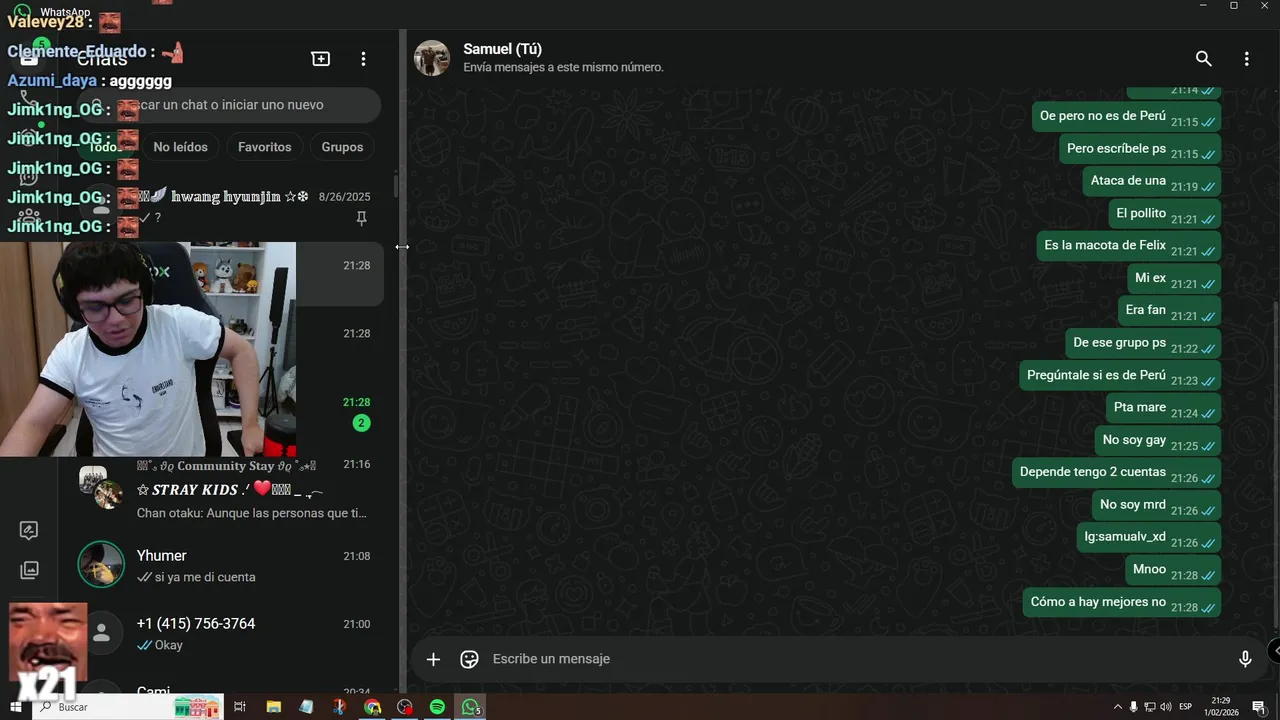Open the +1 (415) contact avatar
The width and height of the screenshot is (1280, 720).
[101, 633]
